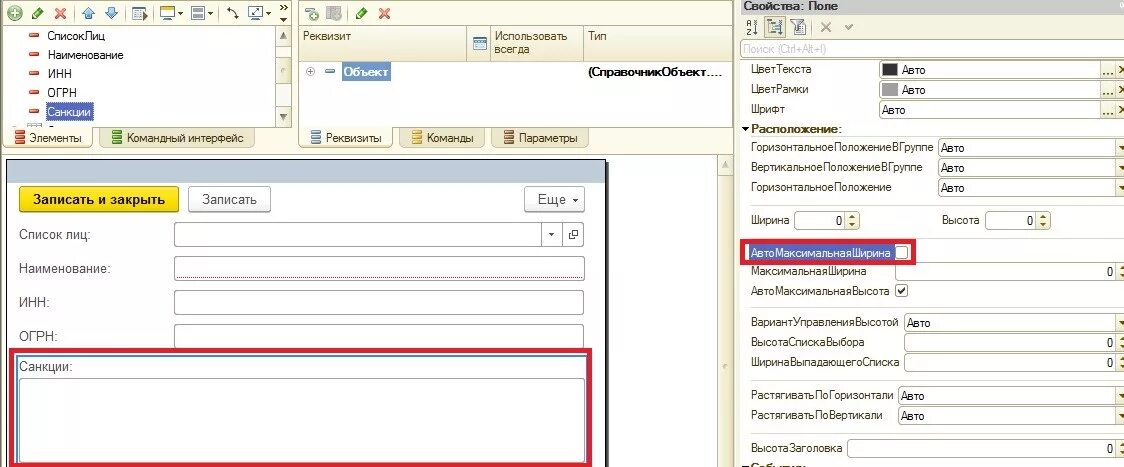Image resolution: width=1124 pixels, height=467 pixels.
Task: Collapse the Расположение section triangle
Action: (746, 129)
